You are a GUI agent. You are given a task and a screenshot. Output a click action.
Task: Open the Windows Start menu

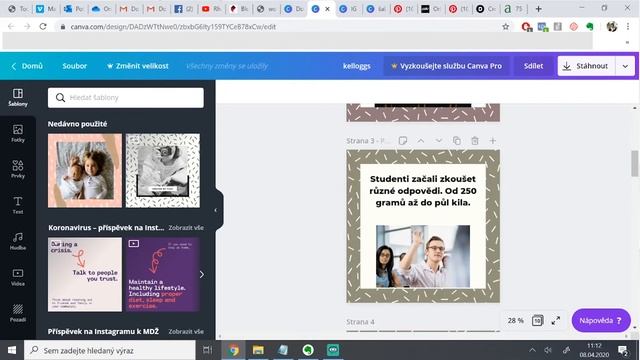[x=12, y=350]
